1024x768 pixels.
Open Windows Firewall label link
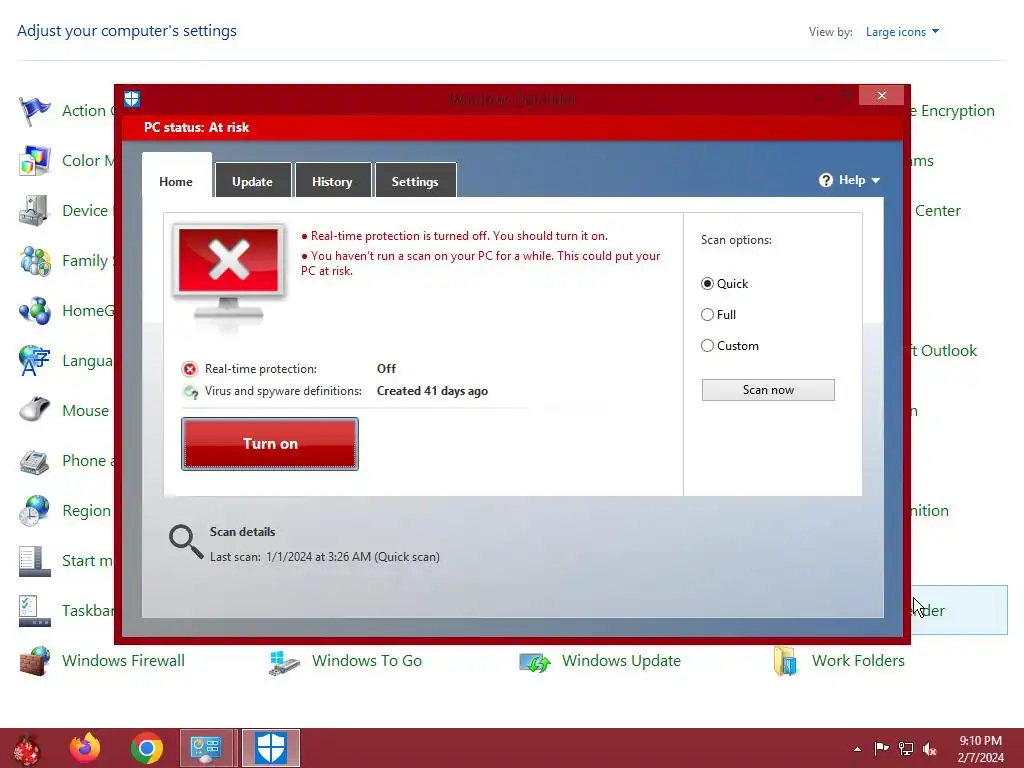(123, 661)
